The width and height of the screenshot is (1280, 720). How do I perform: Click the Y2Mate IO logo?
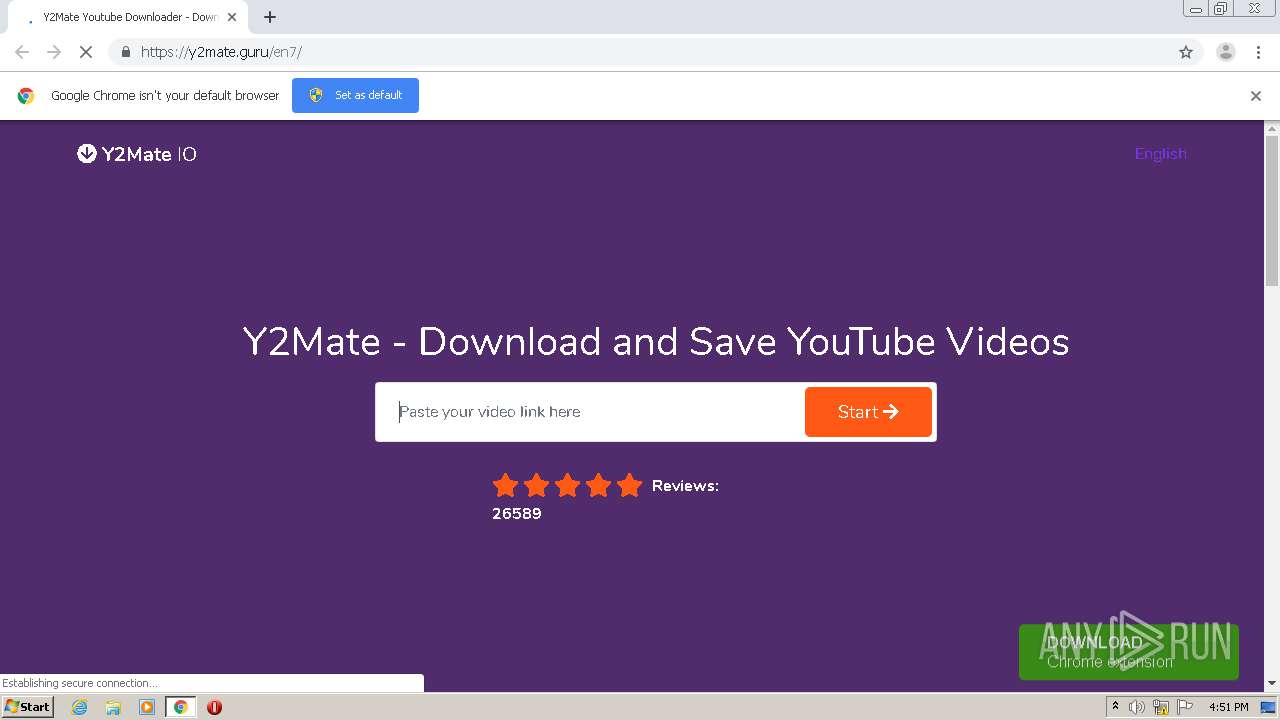tap(137, 154)
